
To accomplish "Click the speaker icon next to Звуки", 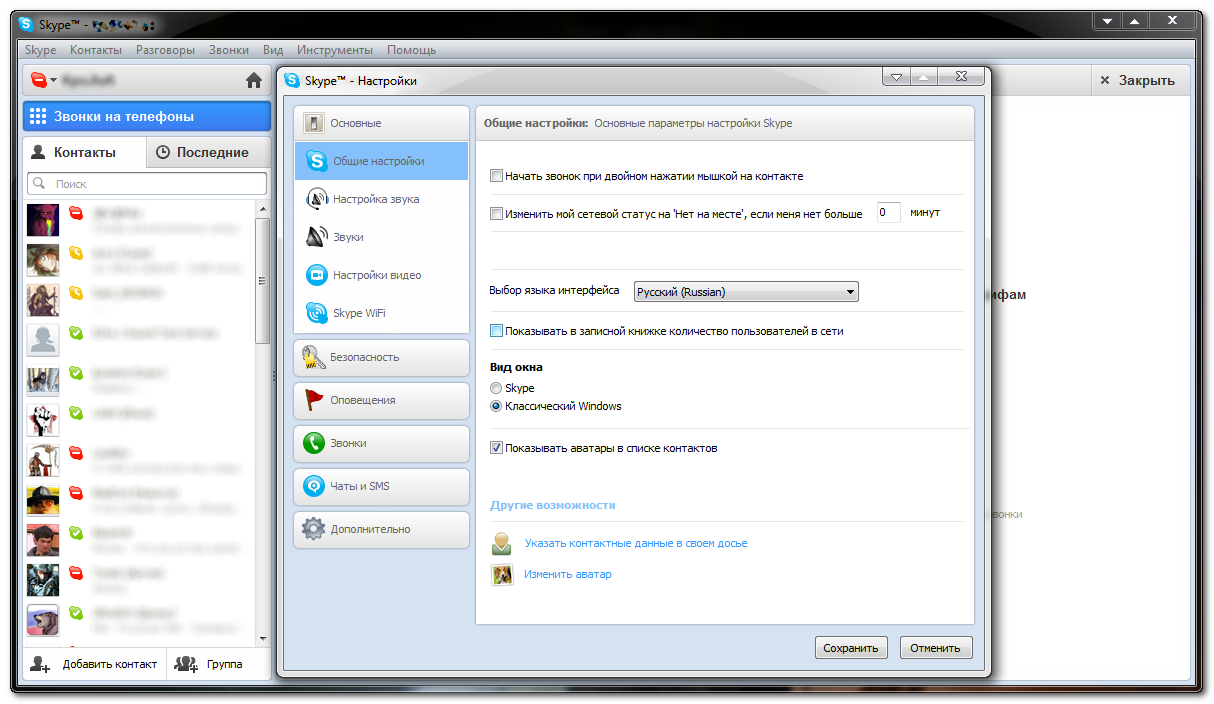I will click(x=316, y=237).
